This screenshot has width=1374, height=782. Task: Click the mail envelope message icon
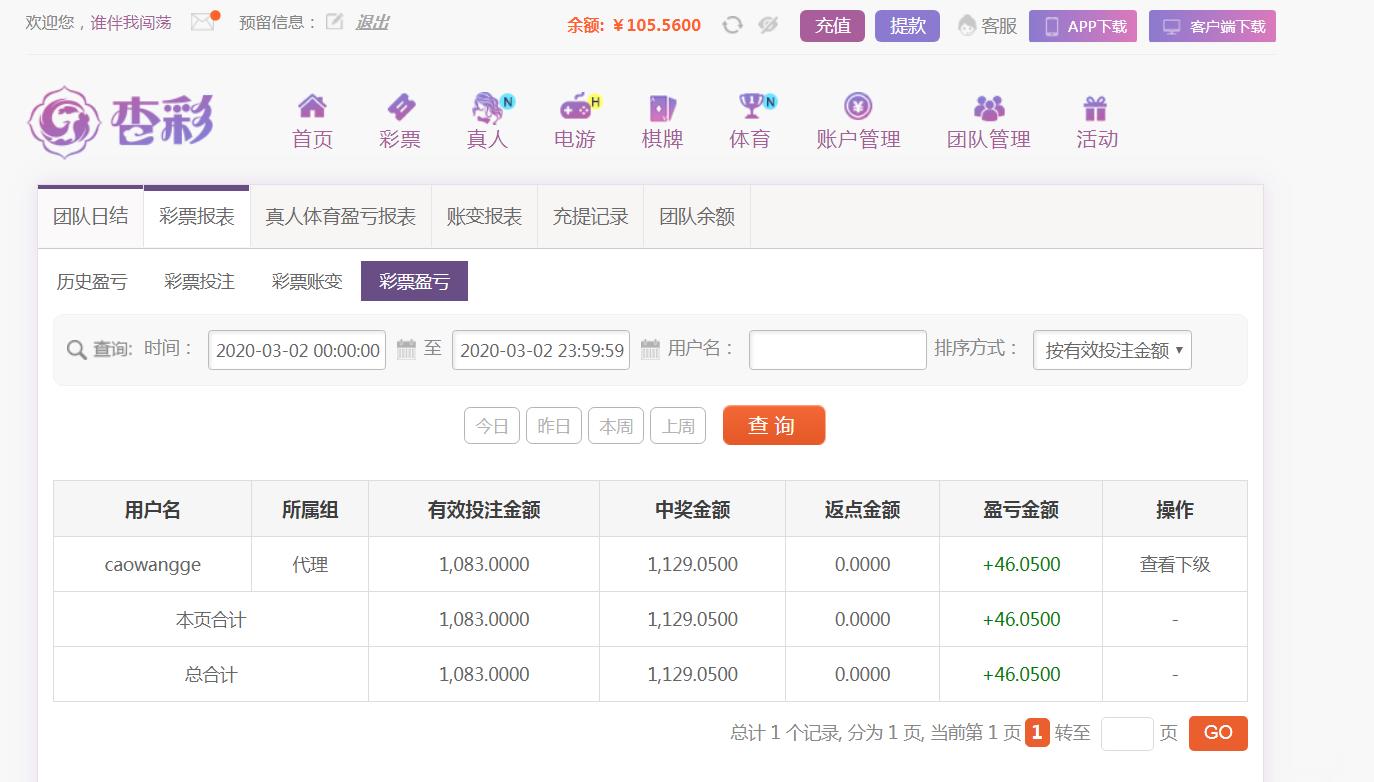point(203,22)
